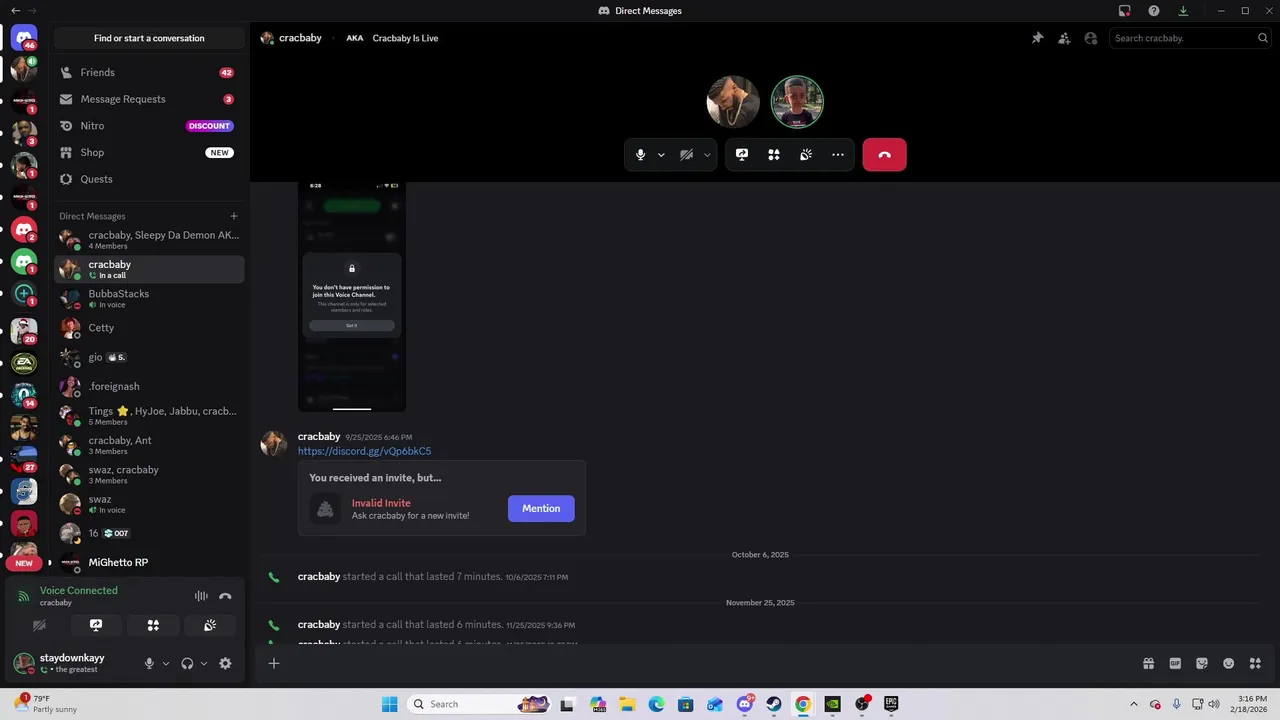This screenshot has width=1280, height=720.
Task: Open GIF picker
Action: click(x=1175, y=663)
